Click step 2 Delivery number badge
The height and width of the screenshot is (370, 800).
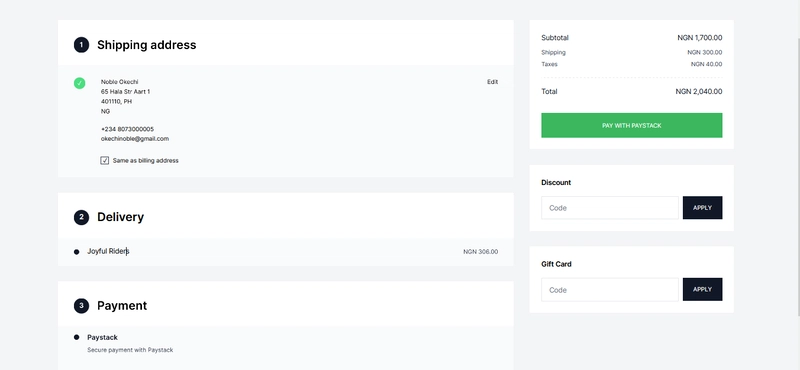pyautogui.click(x=81, y=217)
